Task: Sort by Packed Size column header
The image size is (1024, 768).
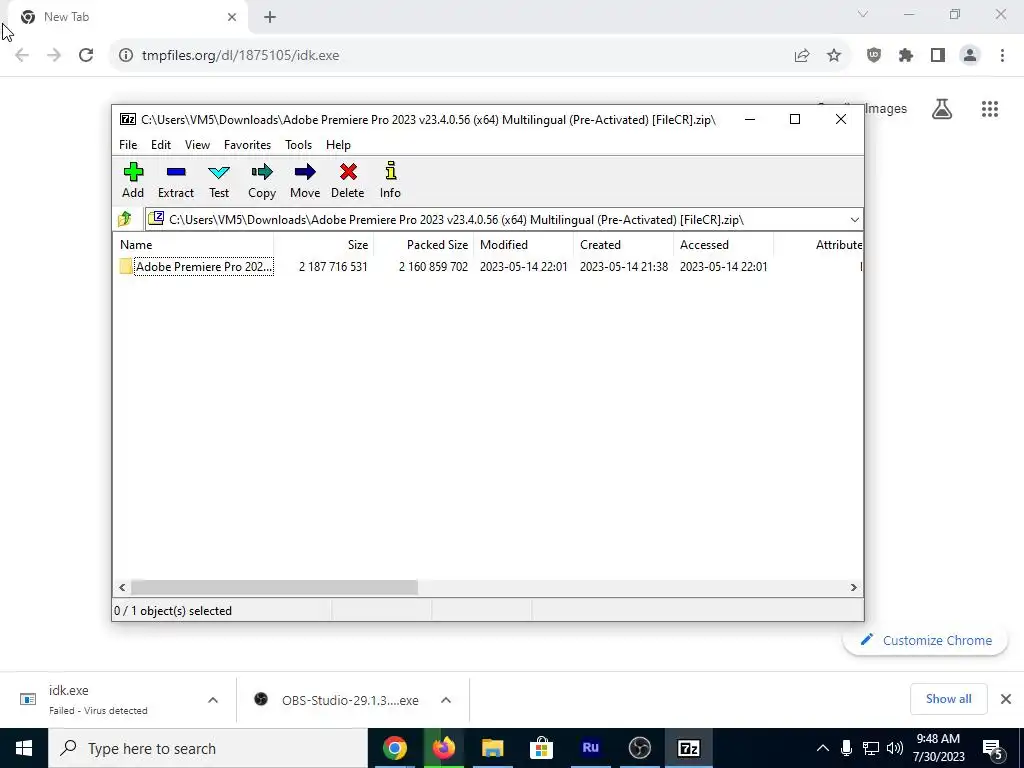Action: coord(424,245)
